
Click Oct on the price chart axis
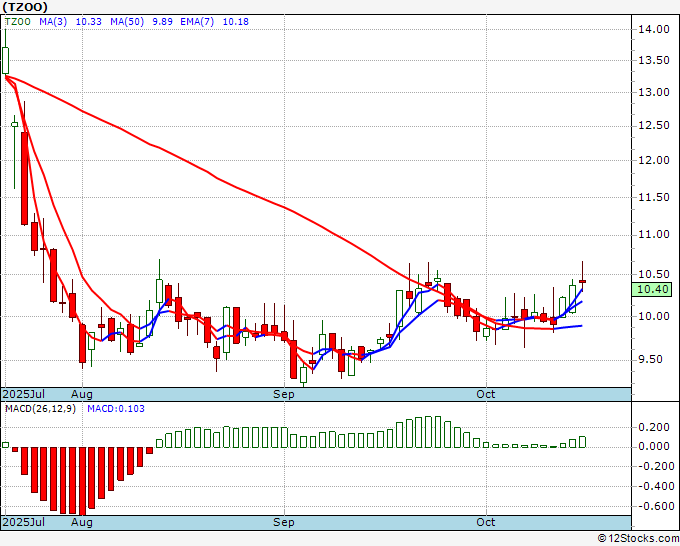(486, 394)
